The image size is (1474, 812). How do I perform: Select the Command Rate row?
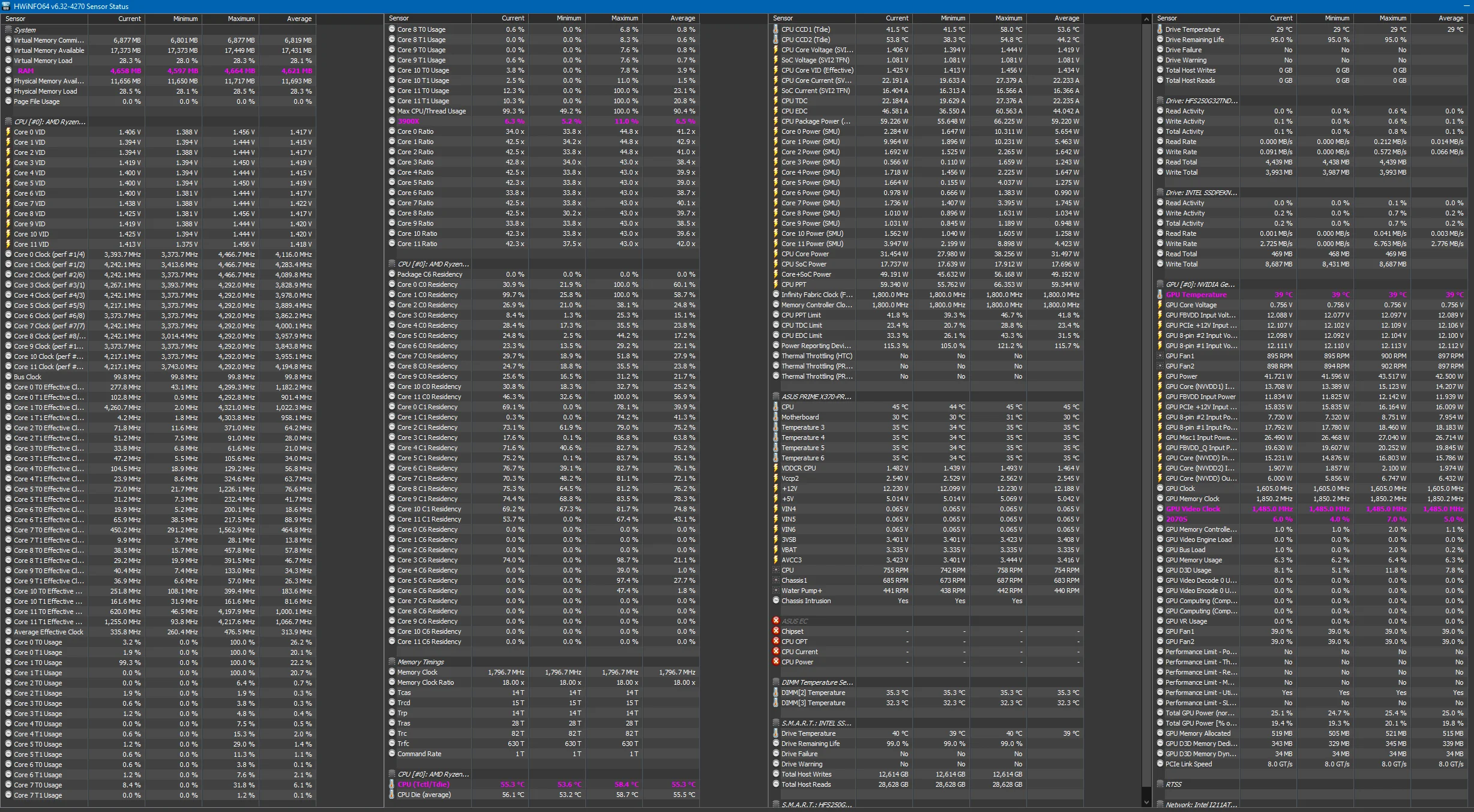[x=543, y=754]
